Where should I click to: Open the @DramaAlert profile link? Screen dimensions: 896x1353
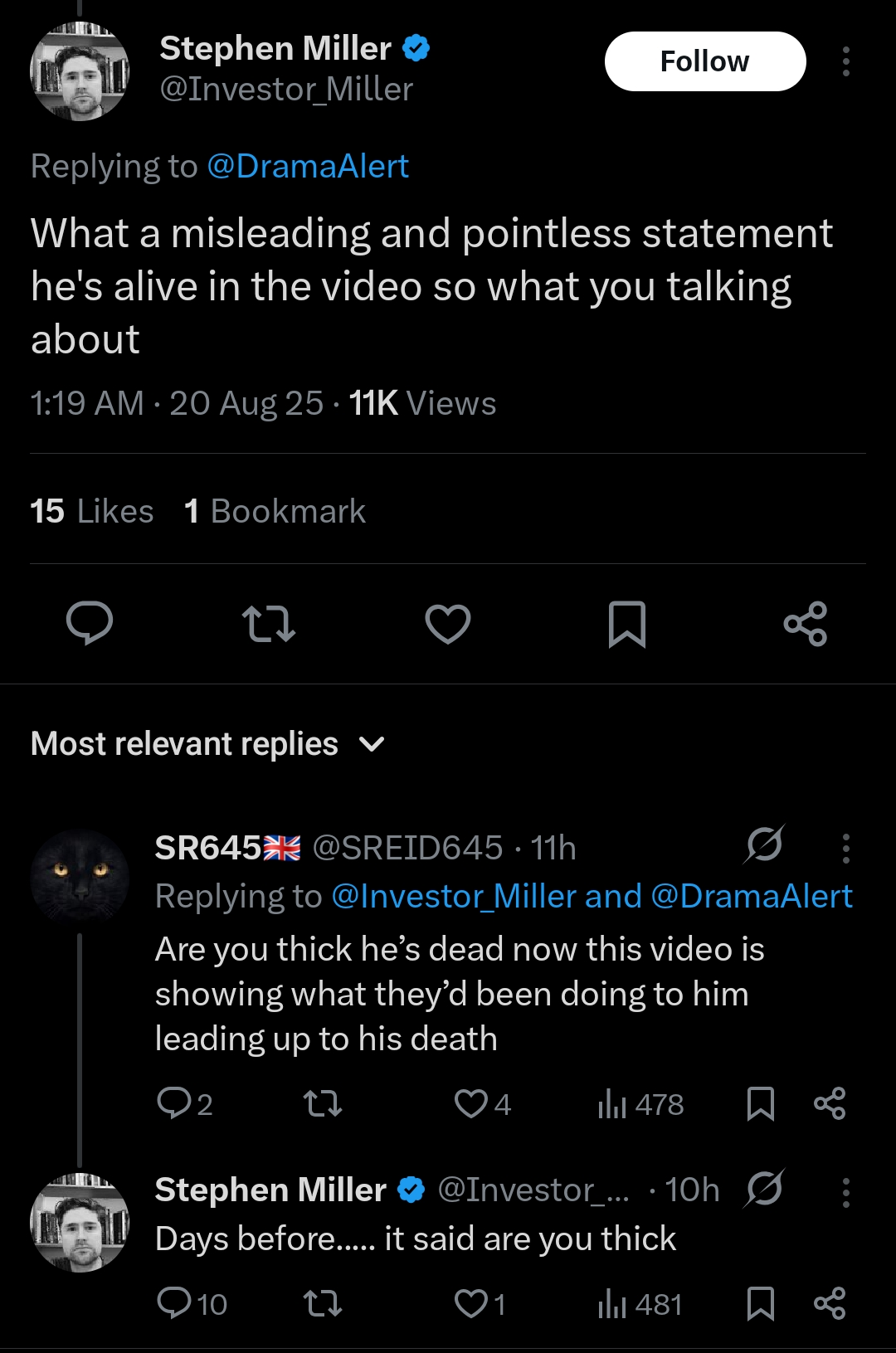(x=307, y=166)
